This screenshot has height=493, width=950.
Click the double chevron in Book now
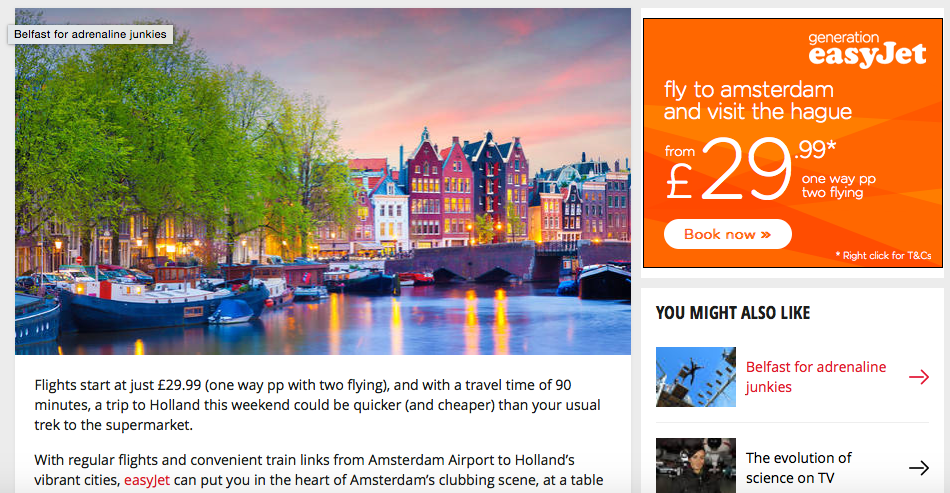pyautogui.click(x=766, y=234)
